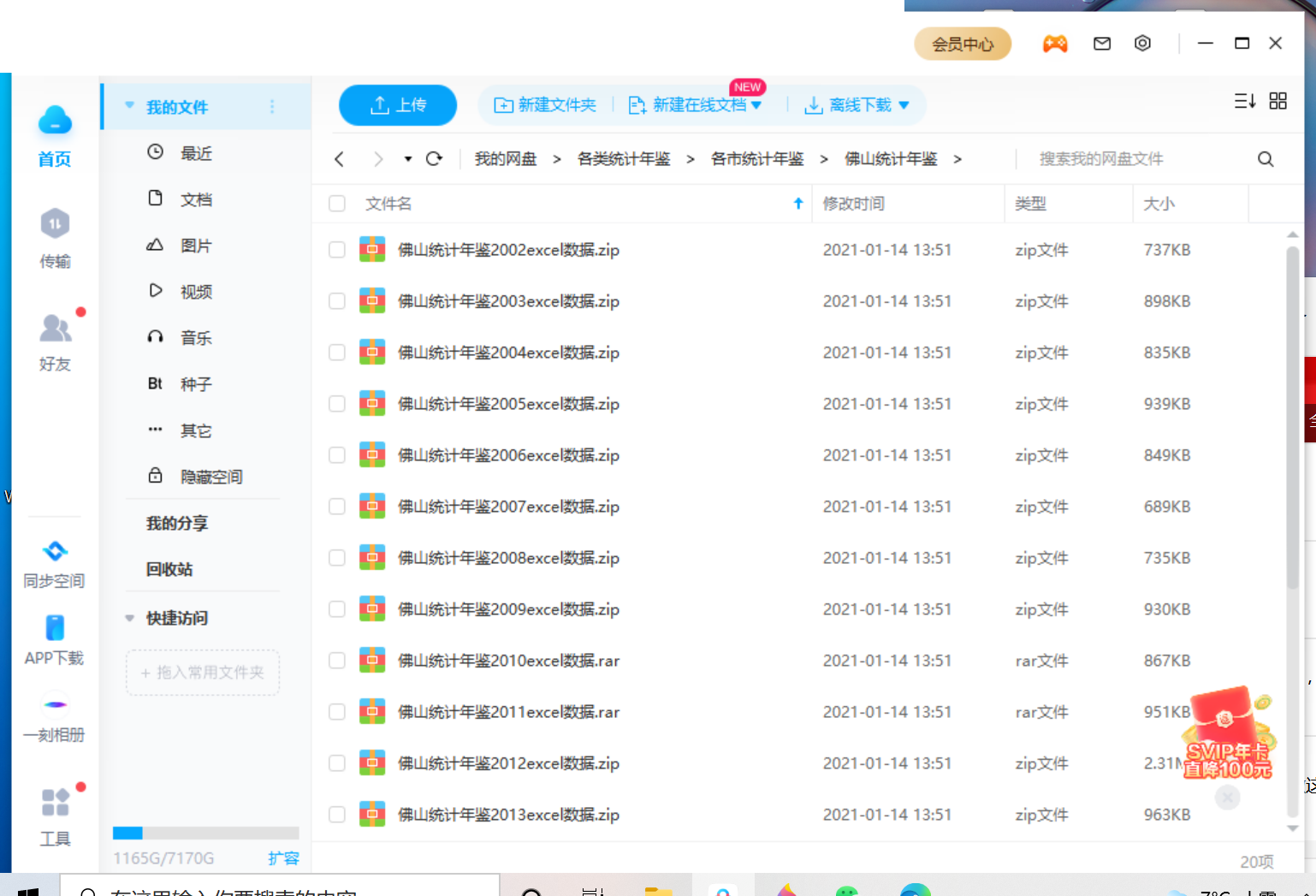This screenshot has height=896, width=1316.
Task: Click the three-dot menu beside 我的文件
Action: 272,106
